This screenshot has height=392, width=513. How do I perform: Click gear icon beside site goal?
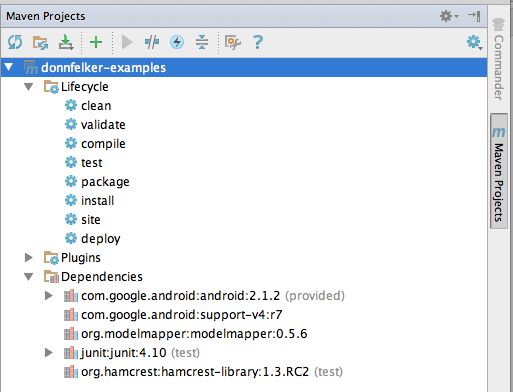coord(71,219)
